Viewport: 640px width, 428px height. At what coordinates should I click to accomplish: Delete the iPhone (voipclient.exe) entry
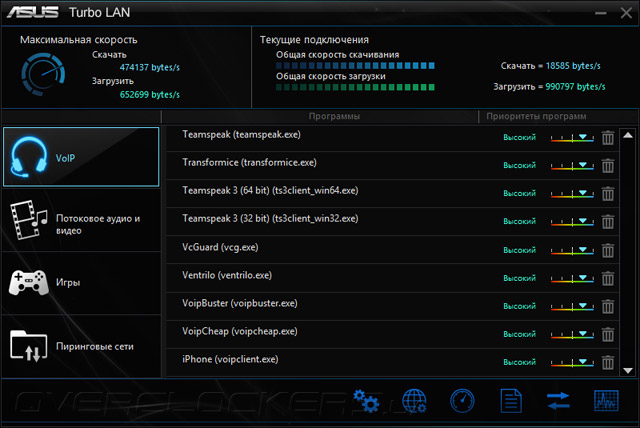click(608, 363)
